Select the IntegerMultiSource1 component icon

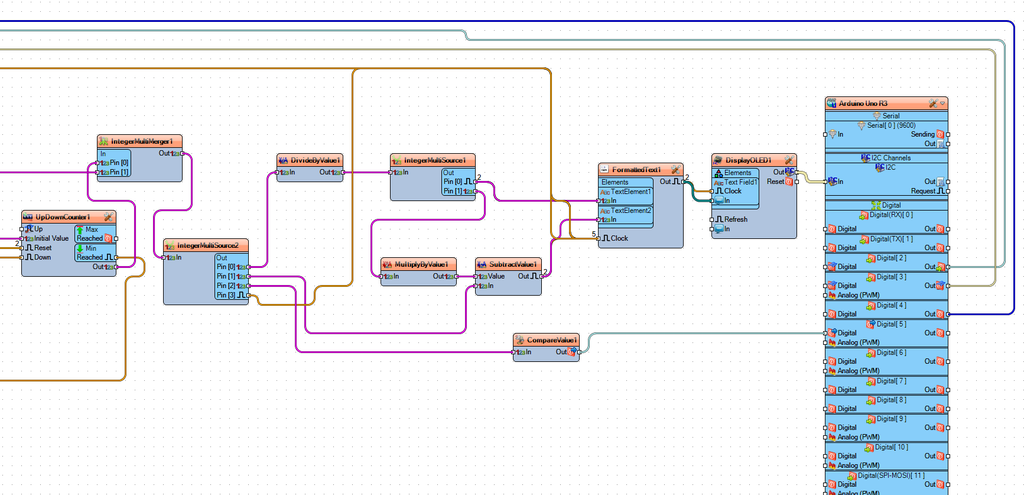(x=397, y=160)
